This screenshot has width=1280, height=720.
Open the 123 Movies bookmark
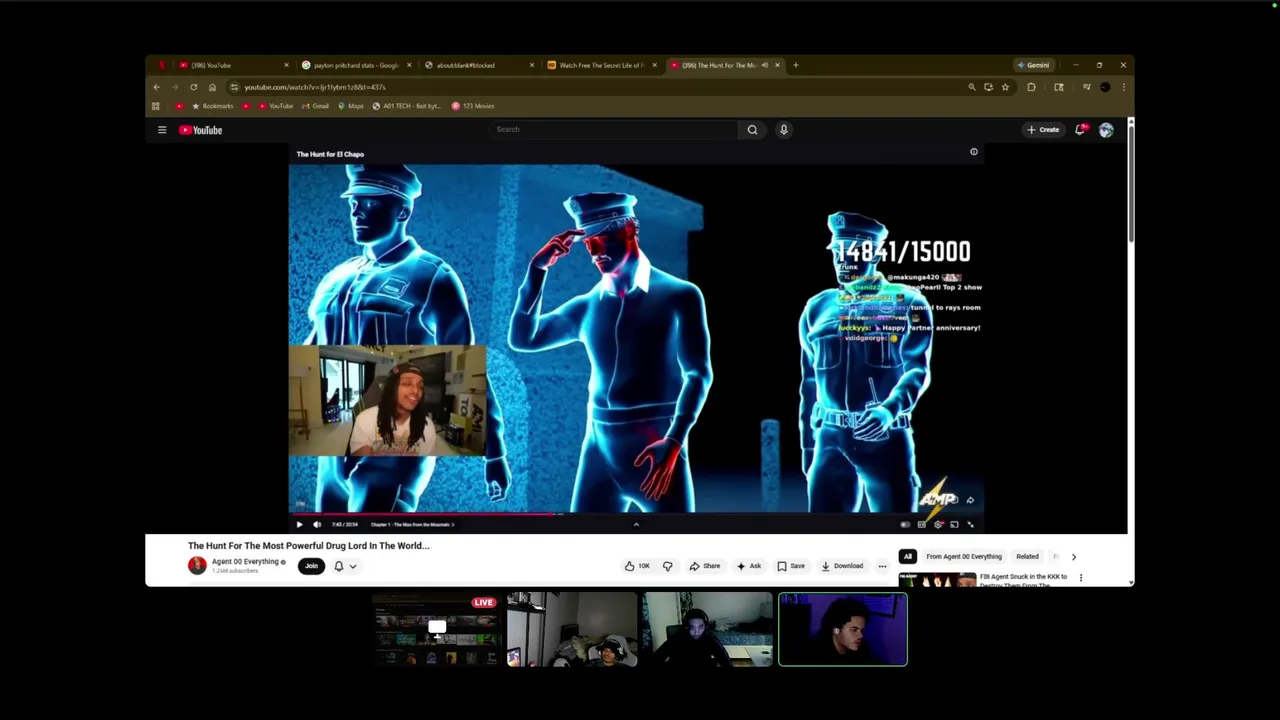[x=473, y=106]
